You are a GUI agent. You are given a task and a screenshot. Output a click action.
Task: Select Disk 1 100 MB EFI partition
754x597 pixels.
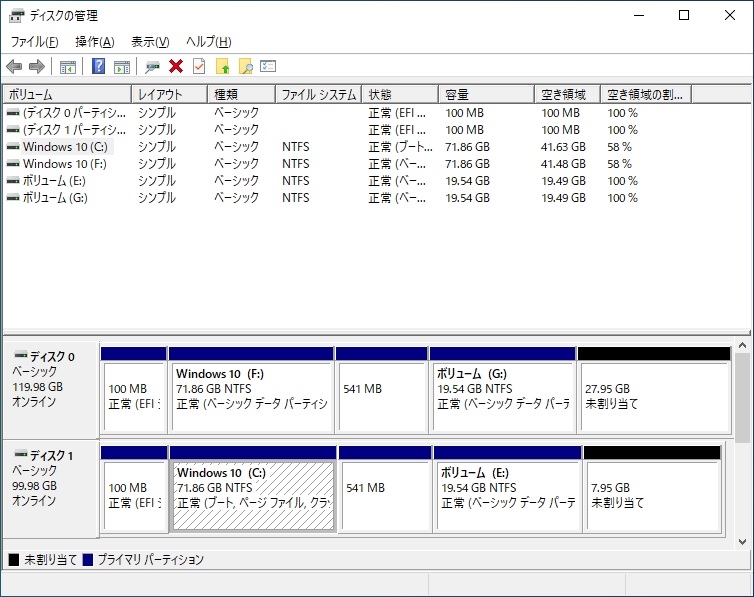[134, 489]
